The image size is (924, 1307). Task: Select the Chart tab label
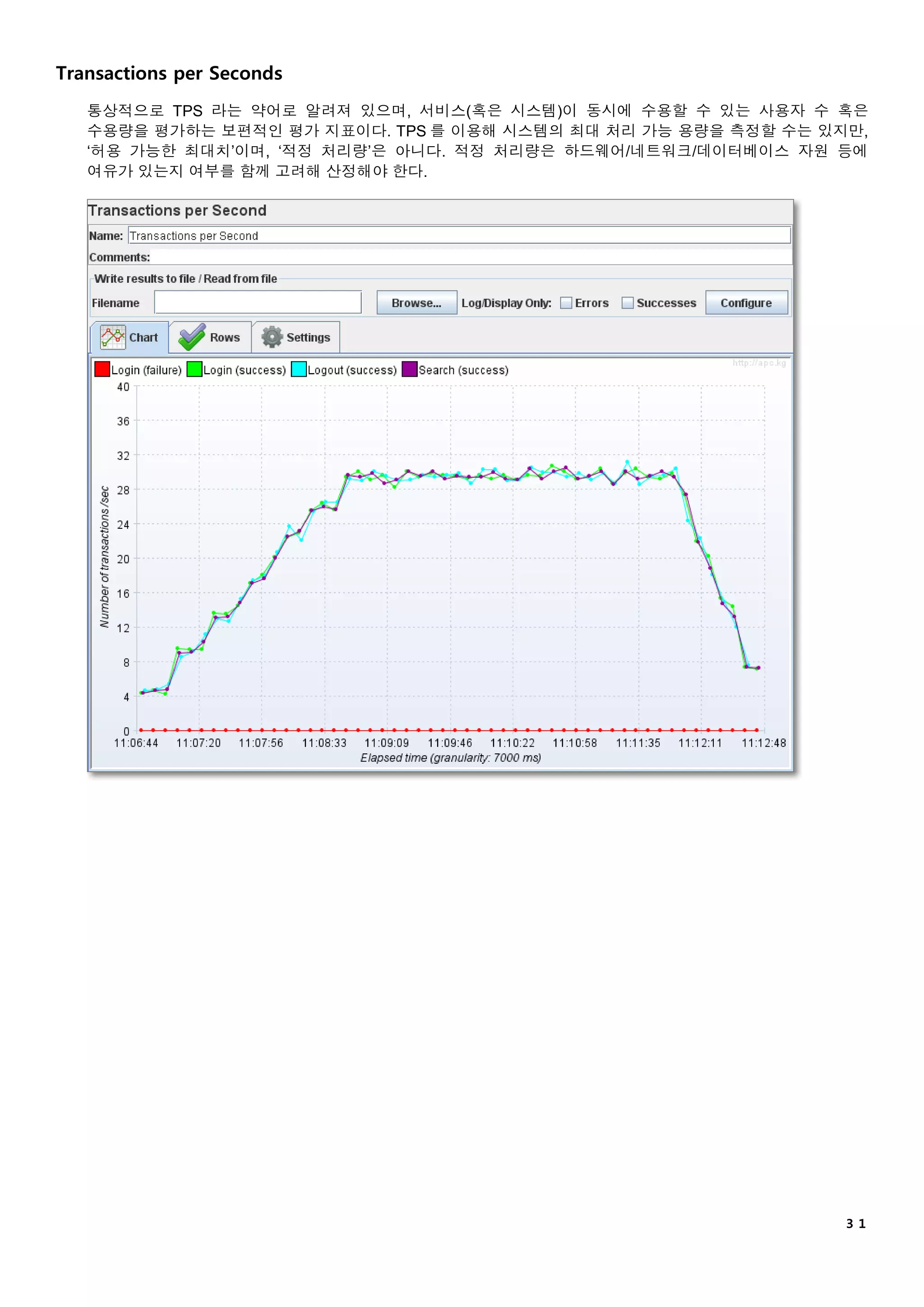click(x=143, y=337)
